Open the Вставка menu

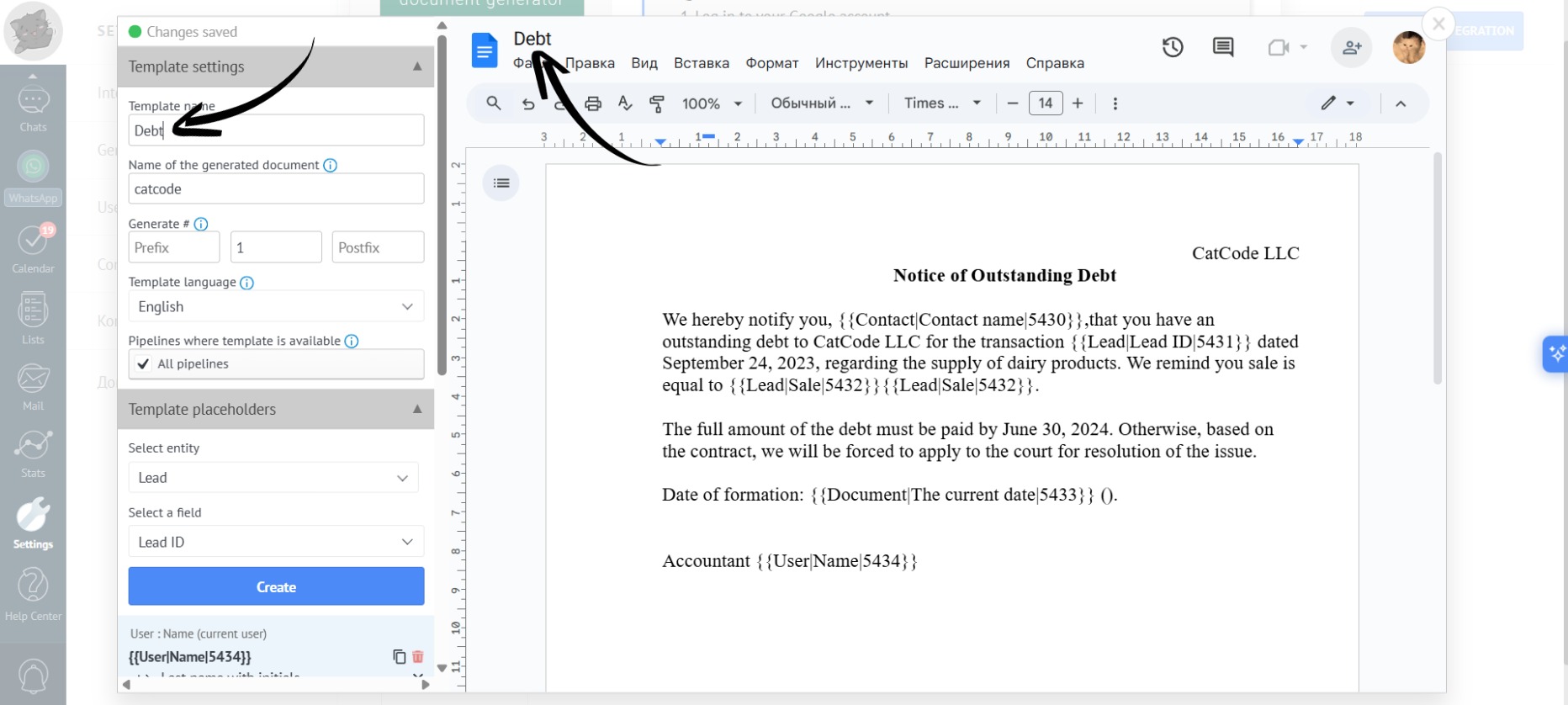click(701, 63)
